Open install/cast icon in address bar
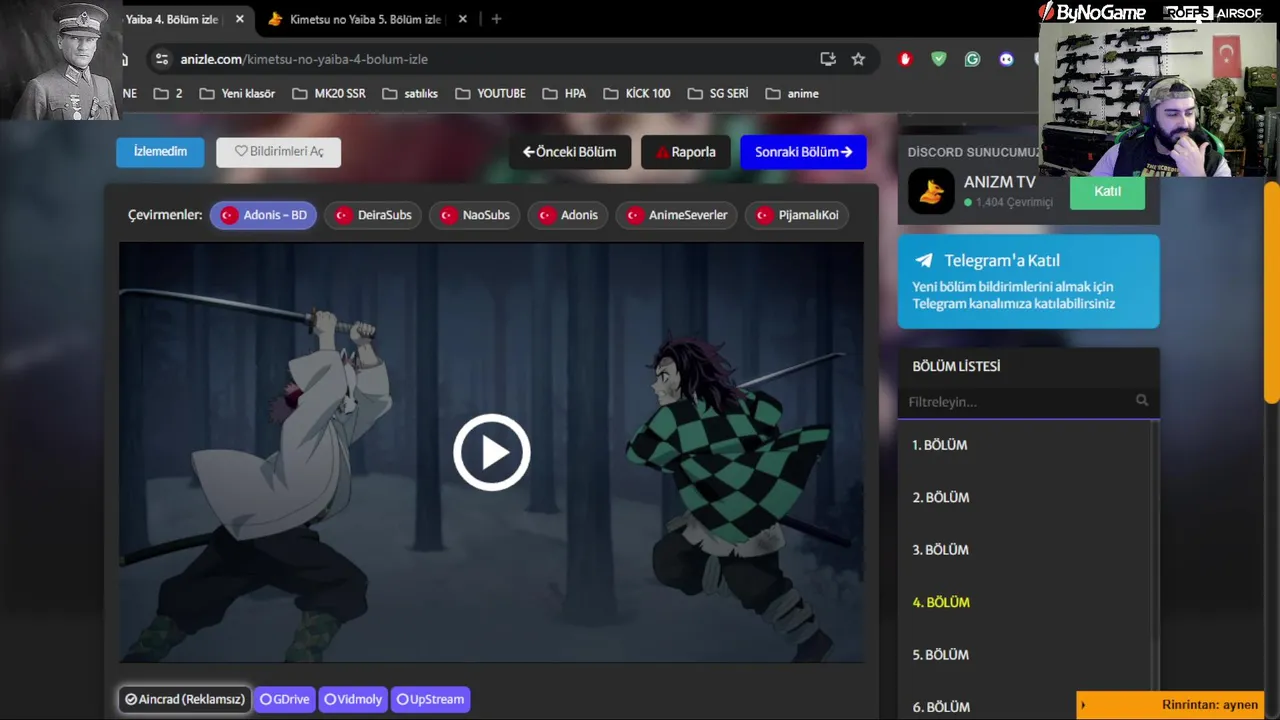Screen dimensions: 1280x720 coord(828,59)
